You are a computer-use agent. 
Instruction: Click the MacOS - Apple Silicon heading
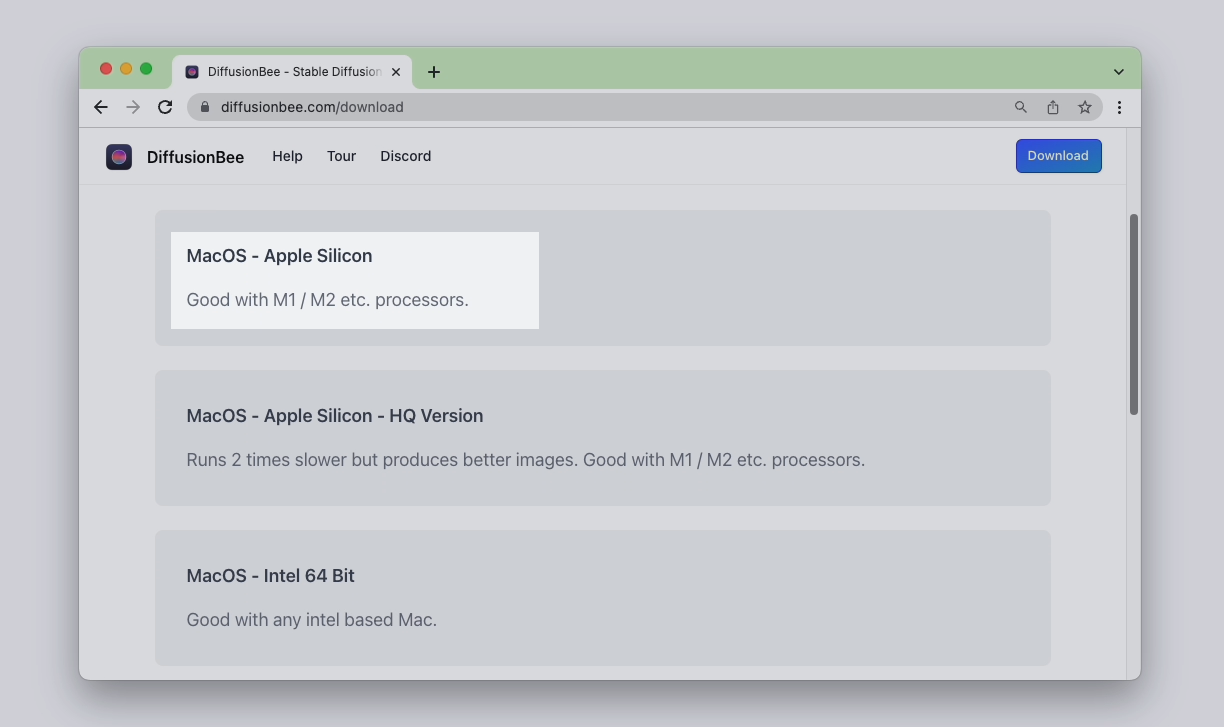[x=279, y=256]
